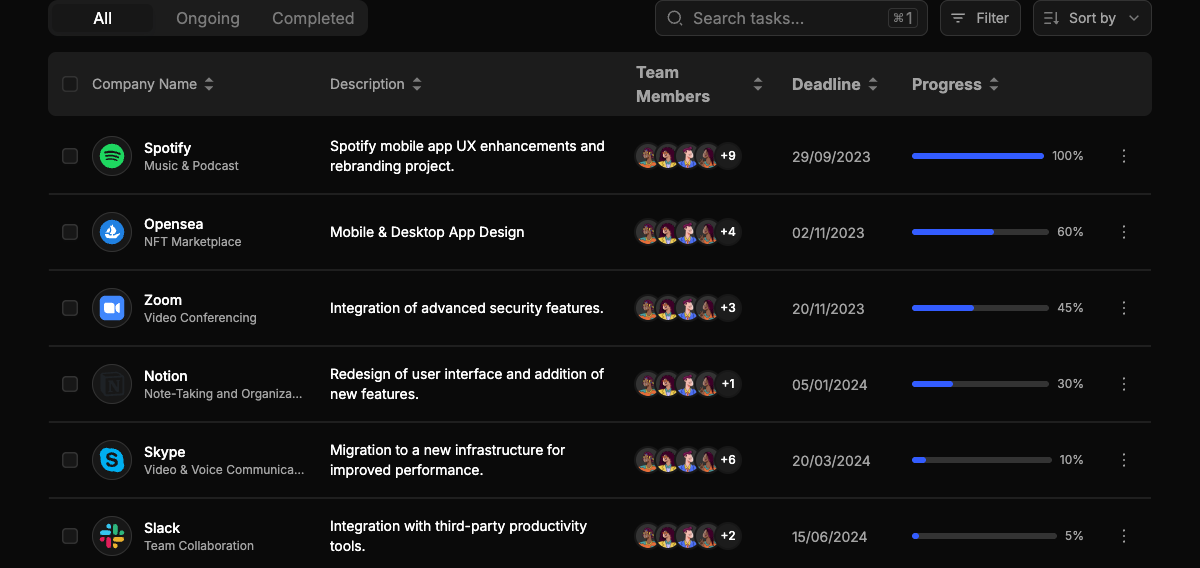Click 'Mobile & Desktop App Design' description
Image resolution: width=1200 pixels, height=568 pixels.
427,232
